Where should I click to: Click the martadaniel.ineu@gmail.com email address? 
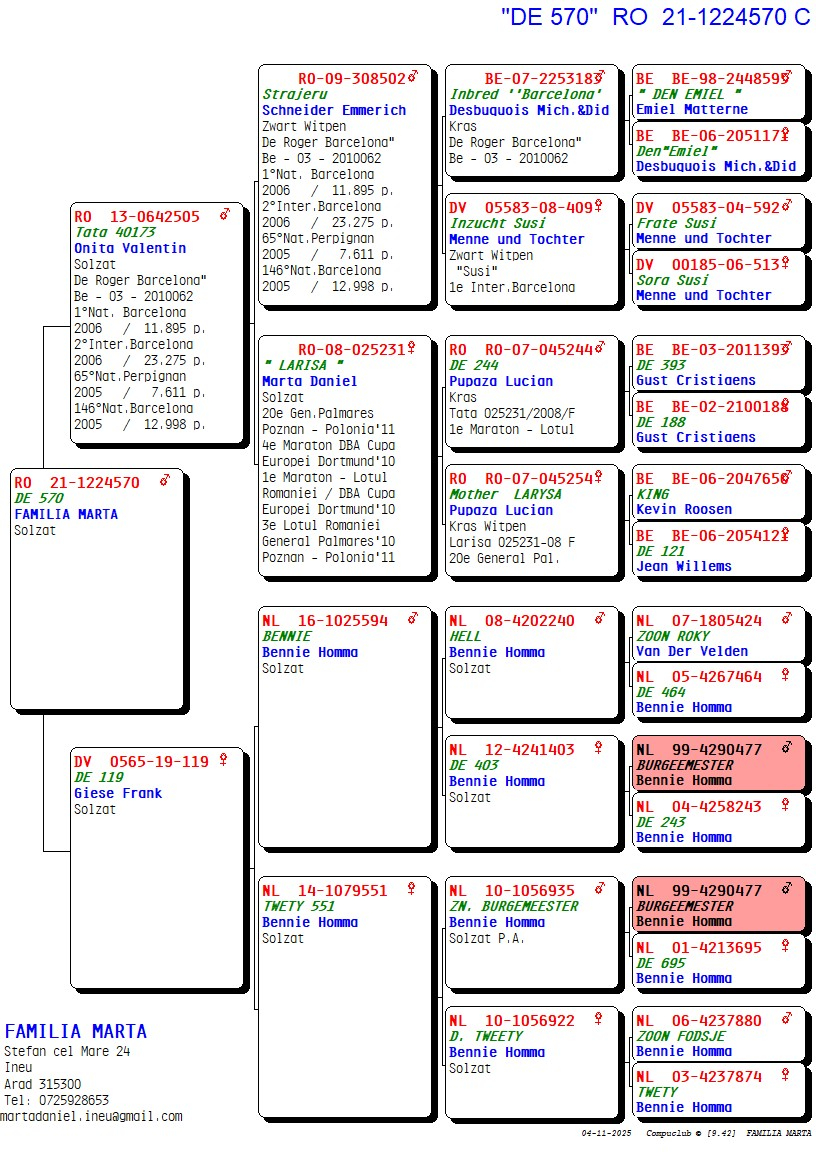[x=92, y=1116]
